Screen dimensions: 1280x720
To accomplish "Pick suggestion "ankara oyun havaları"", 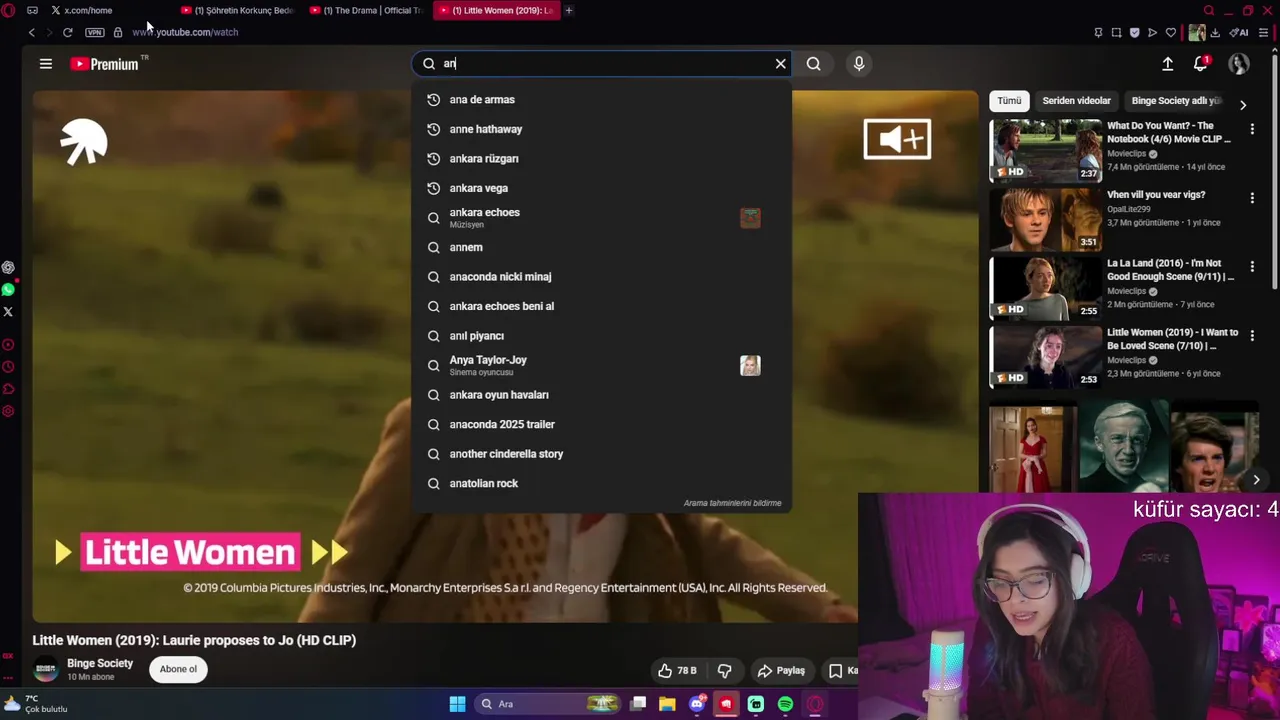I will click(601, 395).
